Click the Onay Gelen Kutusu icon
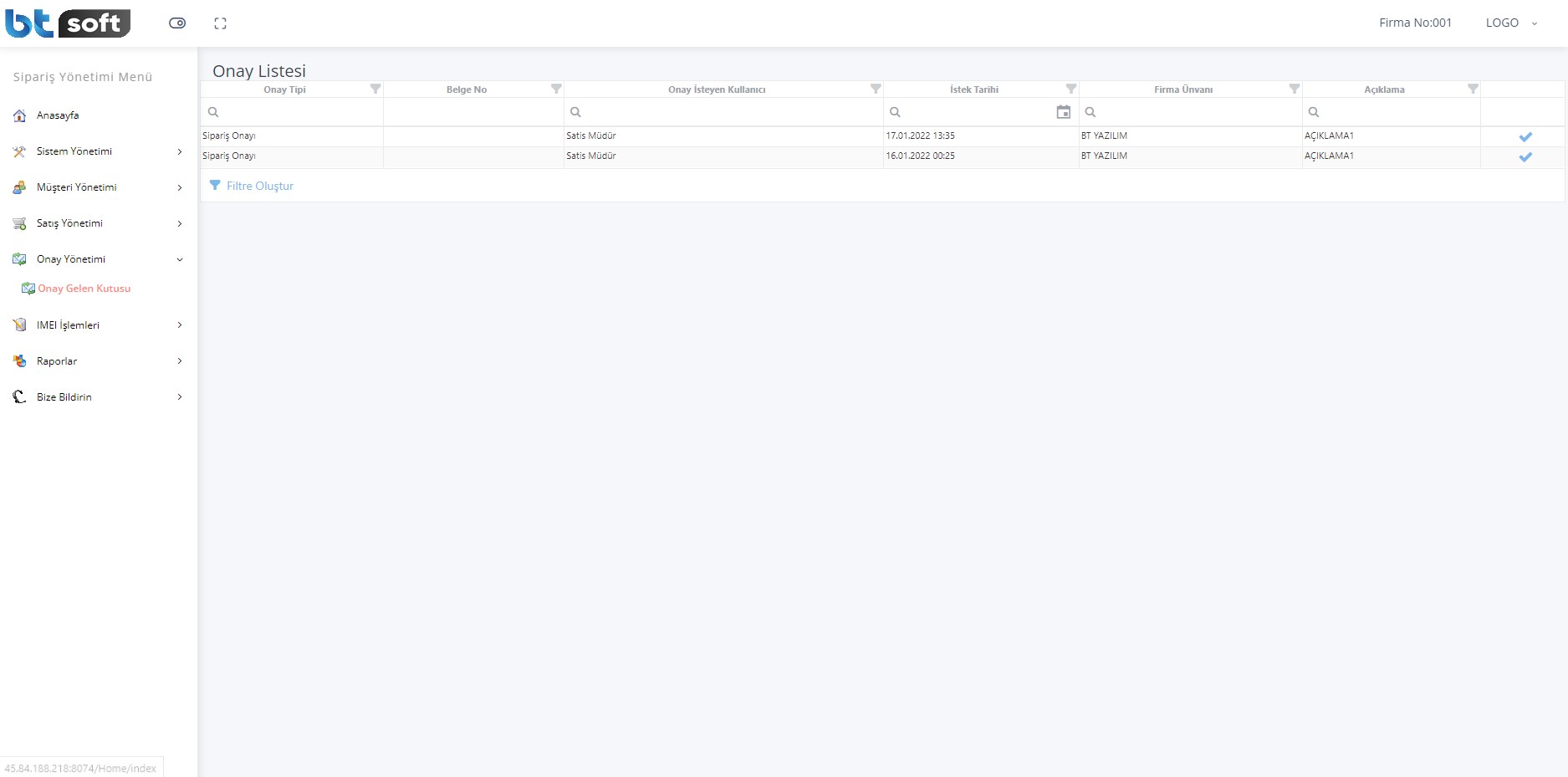Image resolution: width=1568 pixels, height=777 pixels. click(28, 289)
